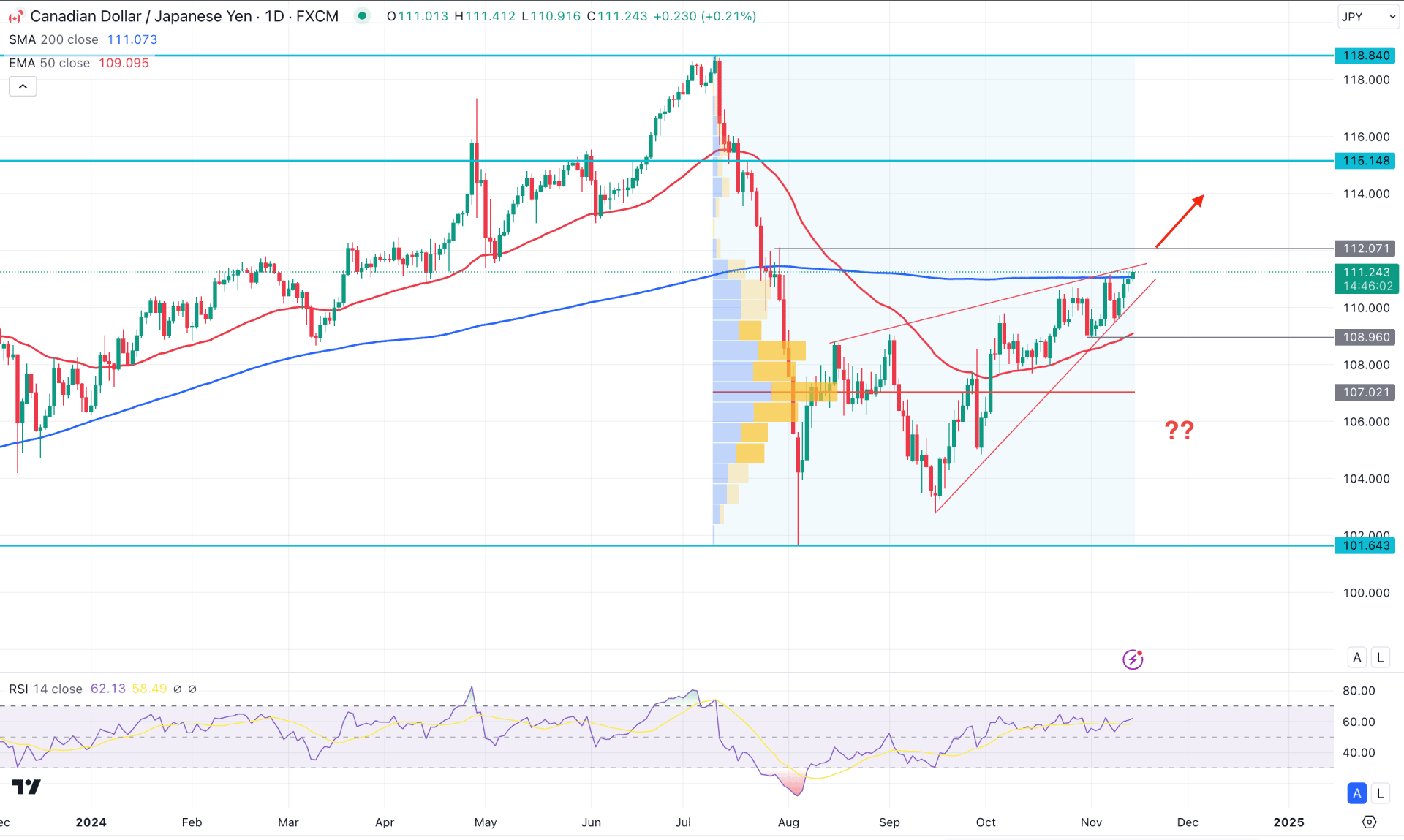Click the RSI moving average value 58.49
Screen dimensions: 1404x840
coord(149,689)
